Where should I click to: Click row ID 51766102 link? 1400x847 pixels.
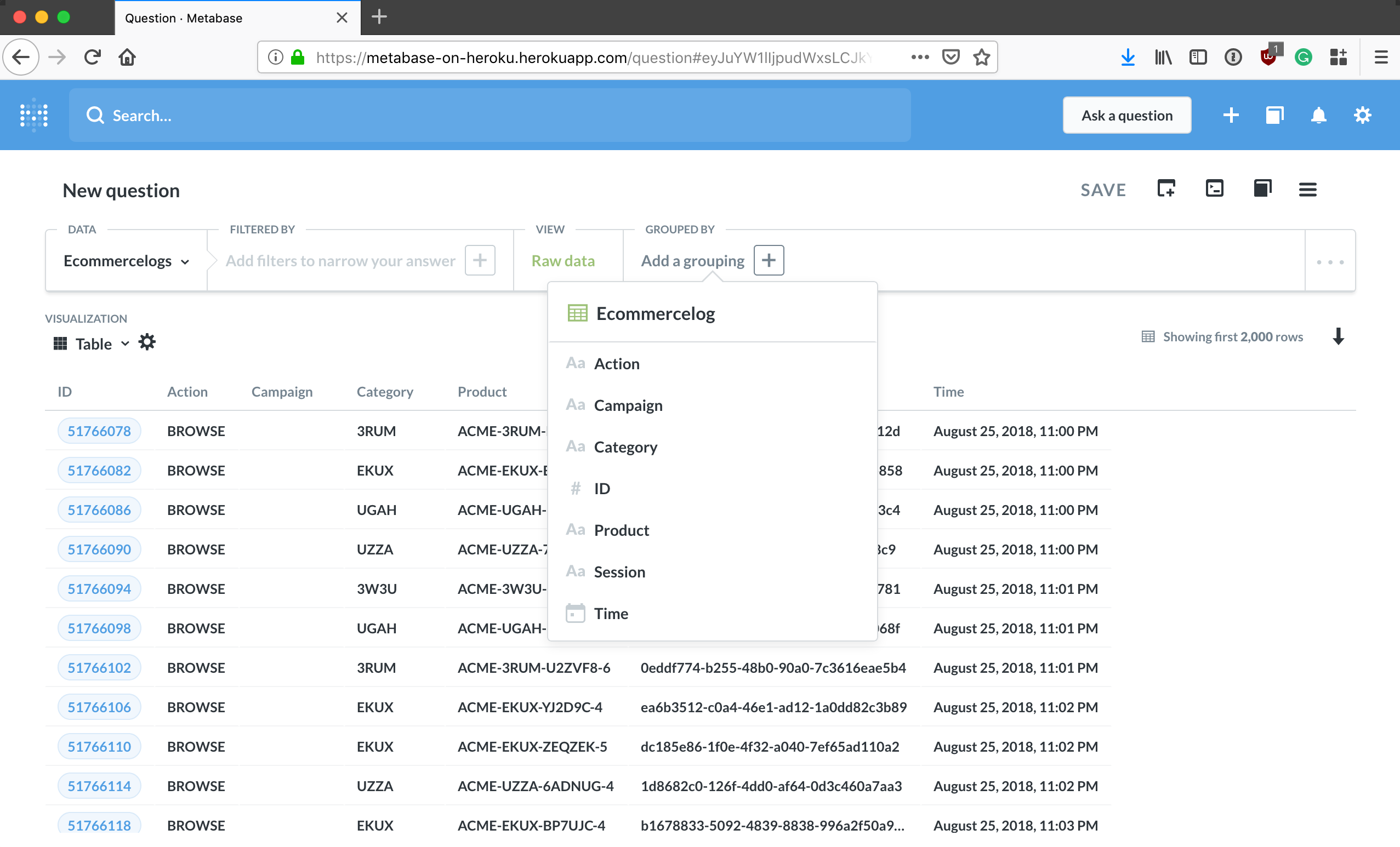[x=97, y=667]
